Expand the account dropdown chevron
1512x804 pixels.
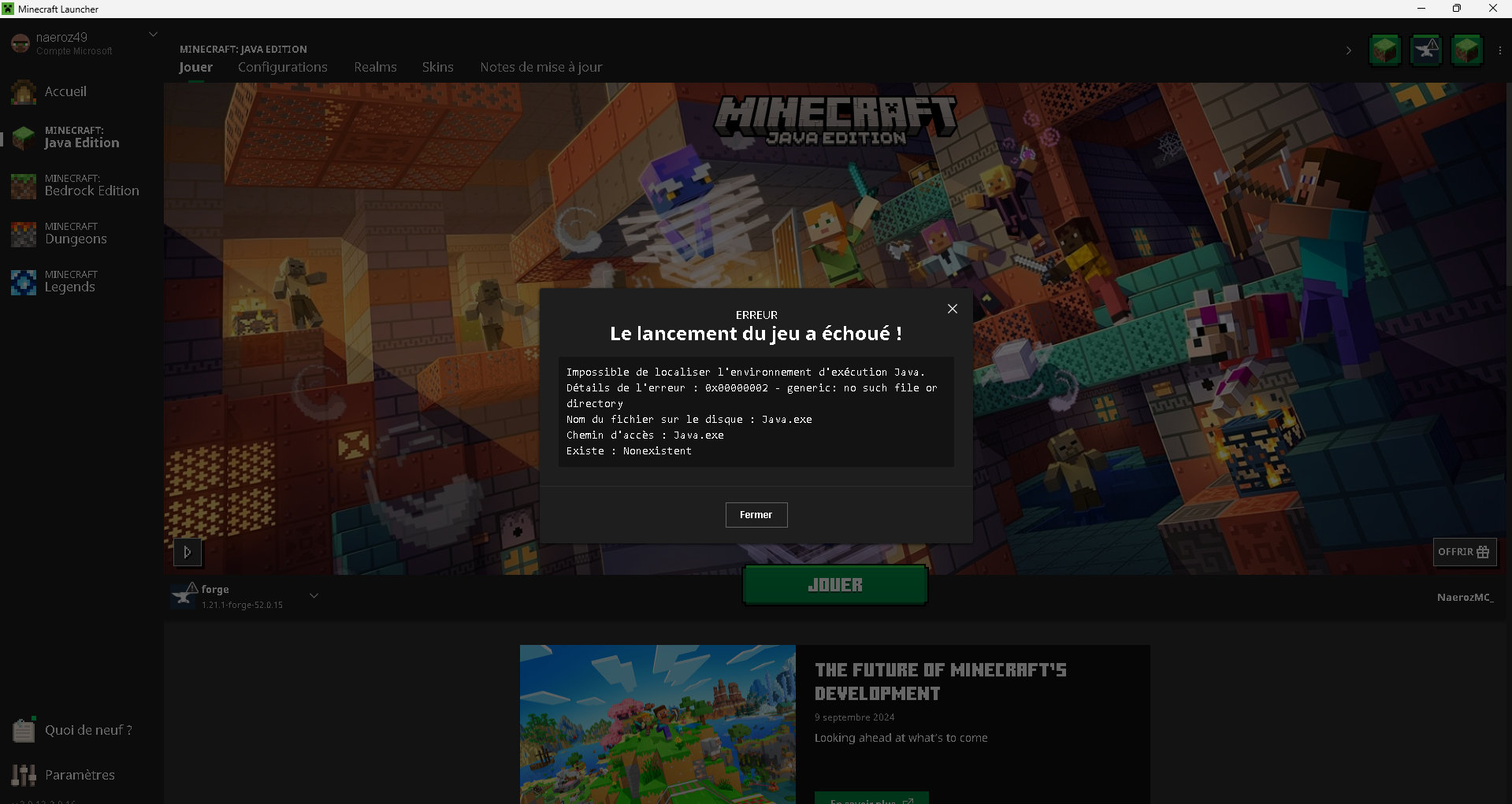[x=153, y=34]
